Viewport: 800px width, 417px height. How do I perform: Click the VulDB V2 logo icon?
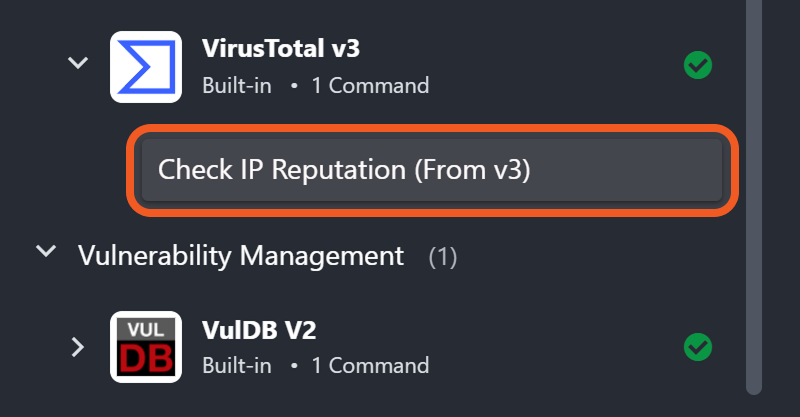(145, 347)
